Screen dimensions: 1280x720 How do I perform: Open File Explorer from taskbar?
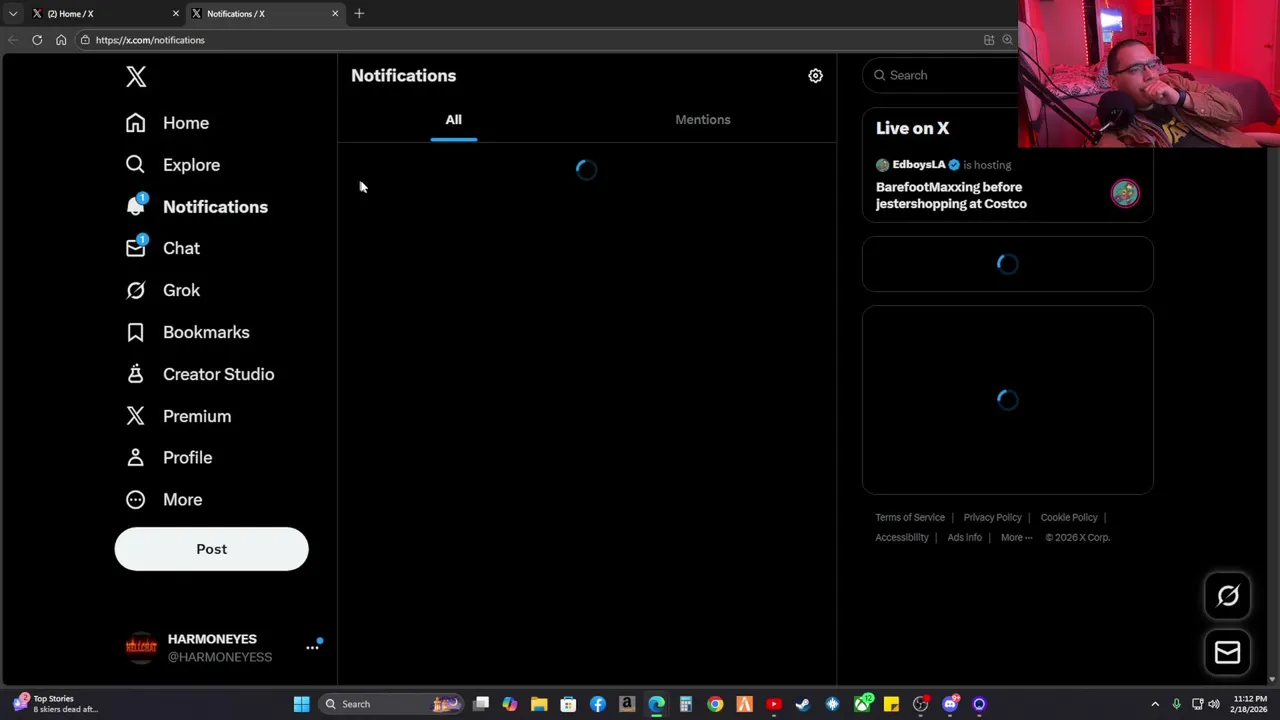[539, 704]
